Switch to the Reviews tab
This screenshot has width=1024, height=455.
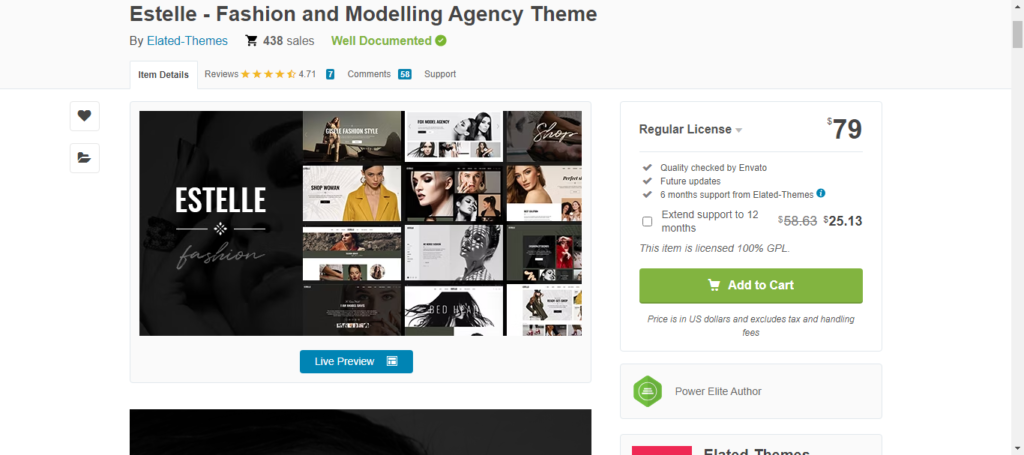[221, 74]
